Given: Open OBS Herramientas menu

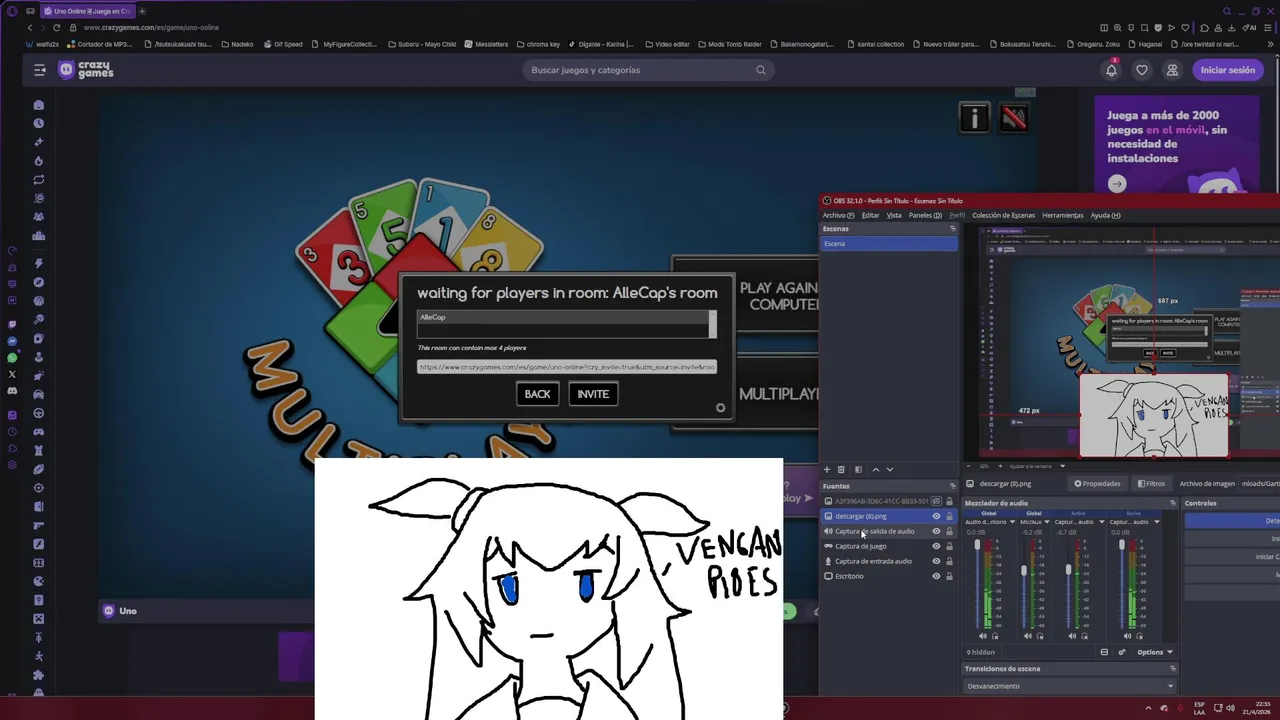Looking at the screenshot, I should point(1062,215).
